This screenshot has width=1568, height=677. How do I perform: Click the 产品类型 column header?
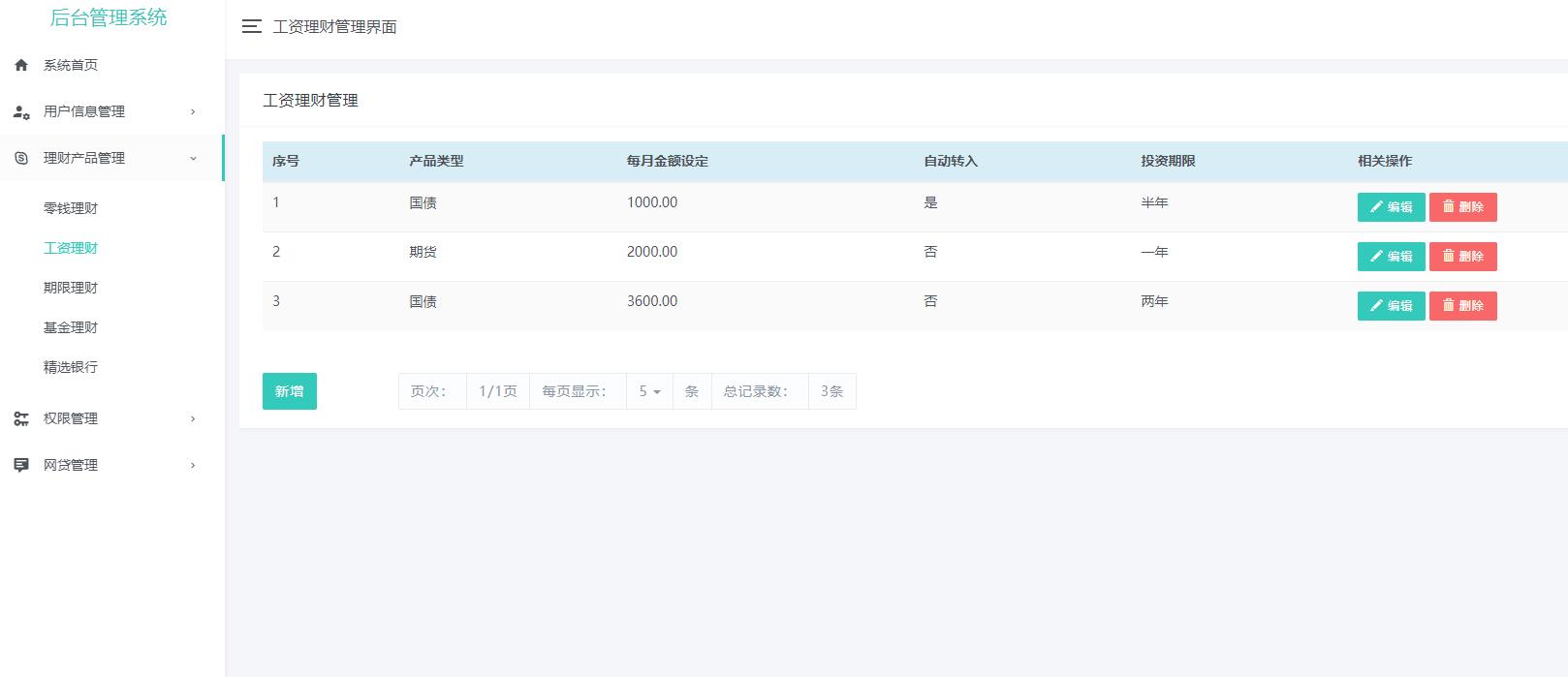pos(436,161)
